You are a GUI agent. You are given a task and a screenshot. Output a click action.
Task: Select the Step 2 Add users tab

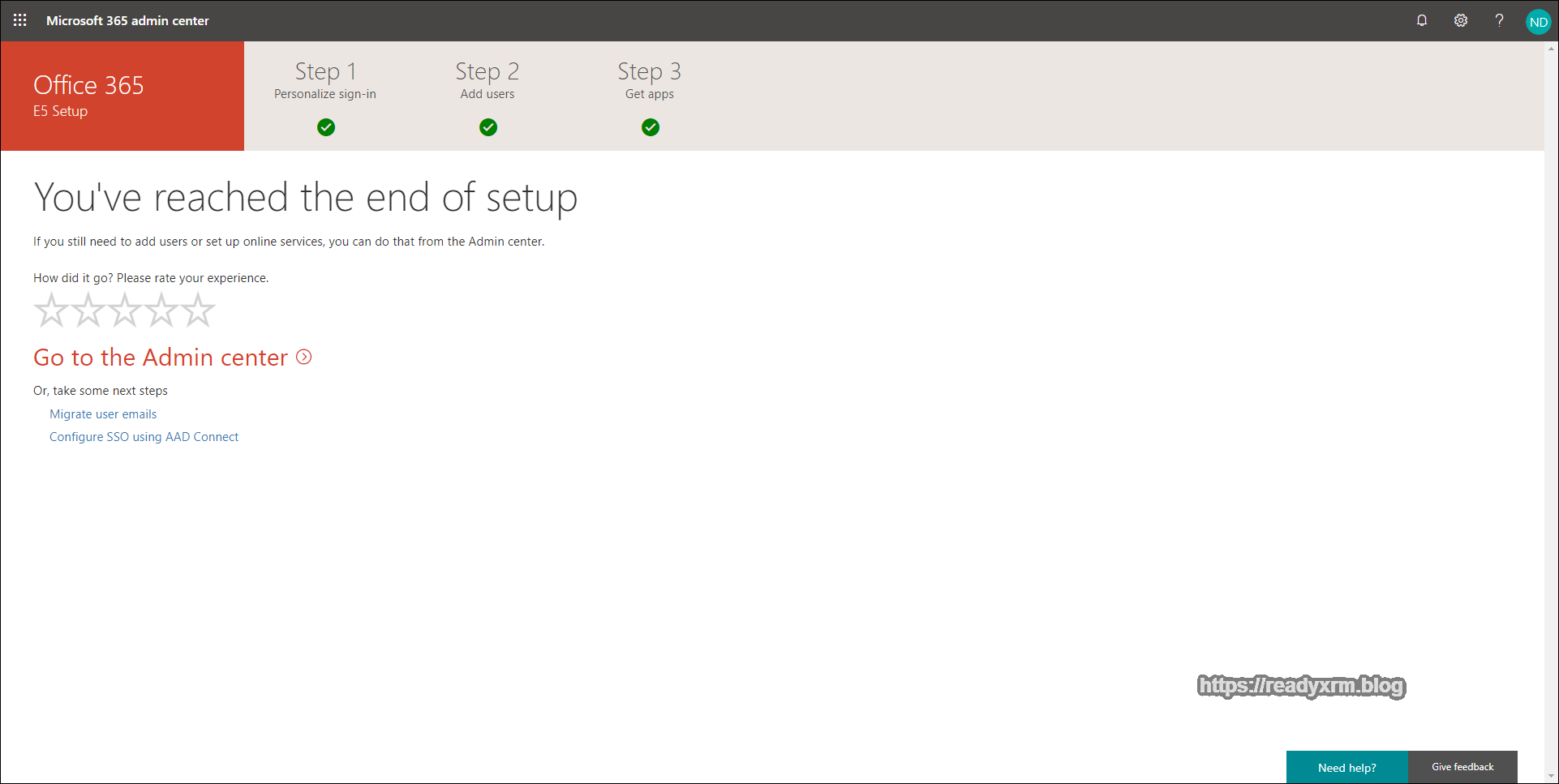(487, 80)
